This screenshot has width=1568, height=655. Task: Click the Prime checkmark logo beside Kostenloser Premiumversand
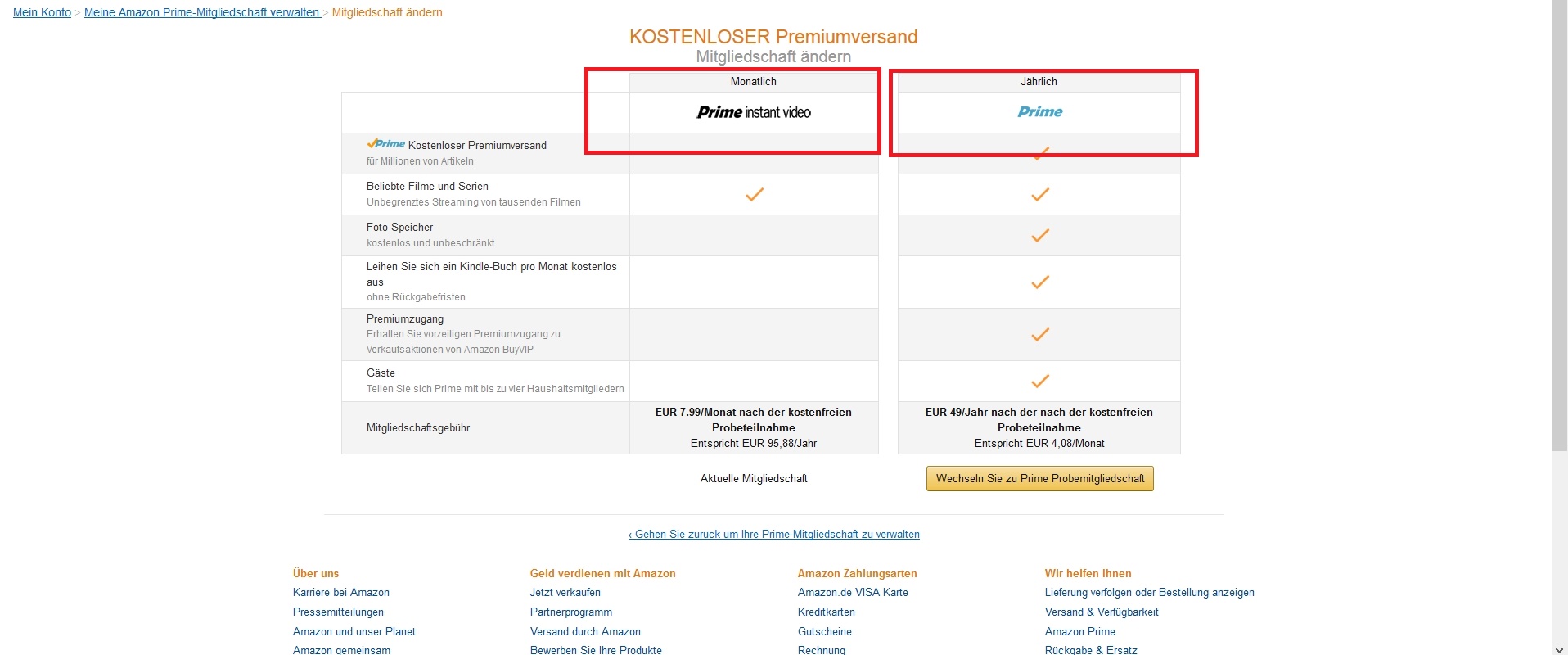[386, 144]
